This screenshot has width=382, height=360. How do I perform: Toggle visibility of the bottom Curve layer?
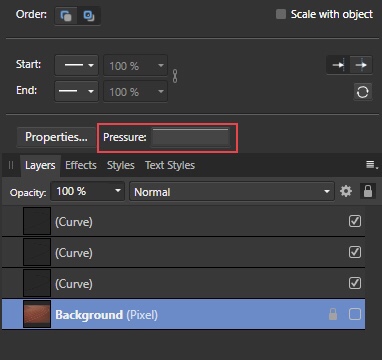tap(354, 283)
